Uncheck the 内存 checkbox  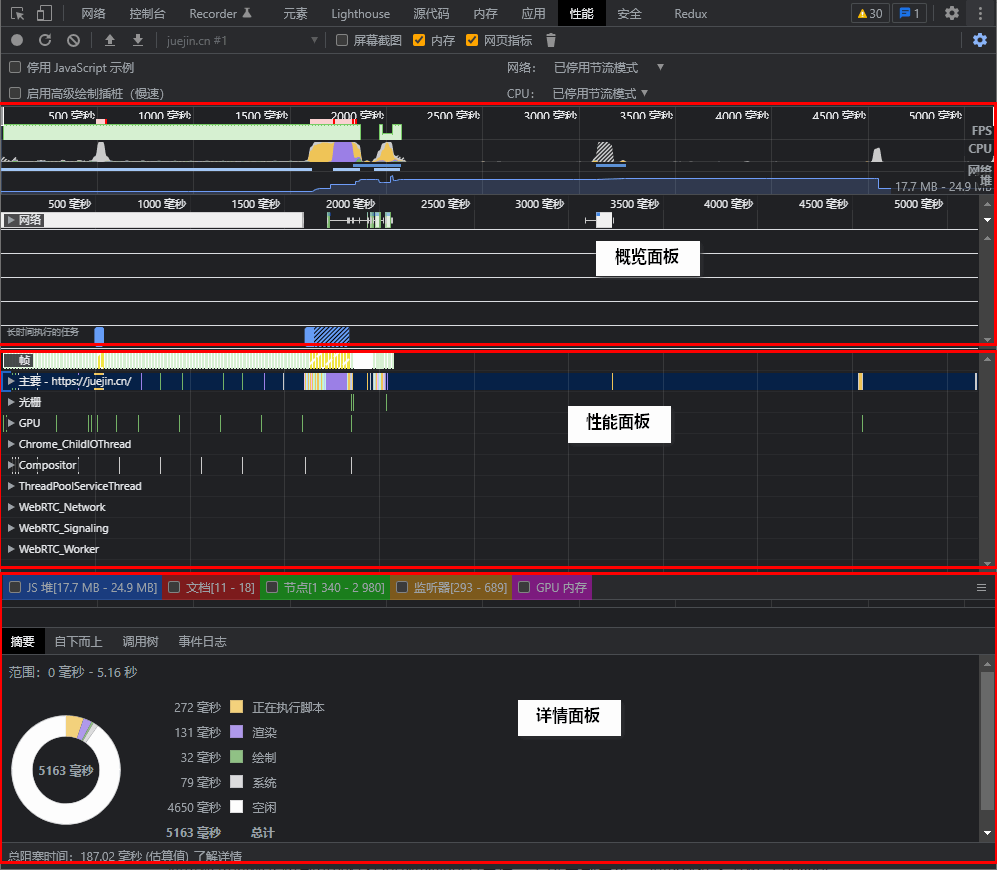point(420,40)
